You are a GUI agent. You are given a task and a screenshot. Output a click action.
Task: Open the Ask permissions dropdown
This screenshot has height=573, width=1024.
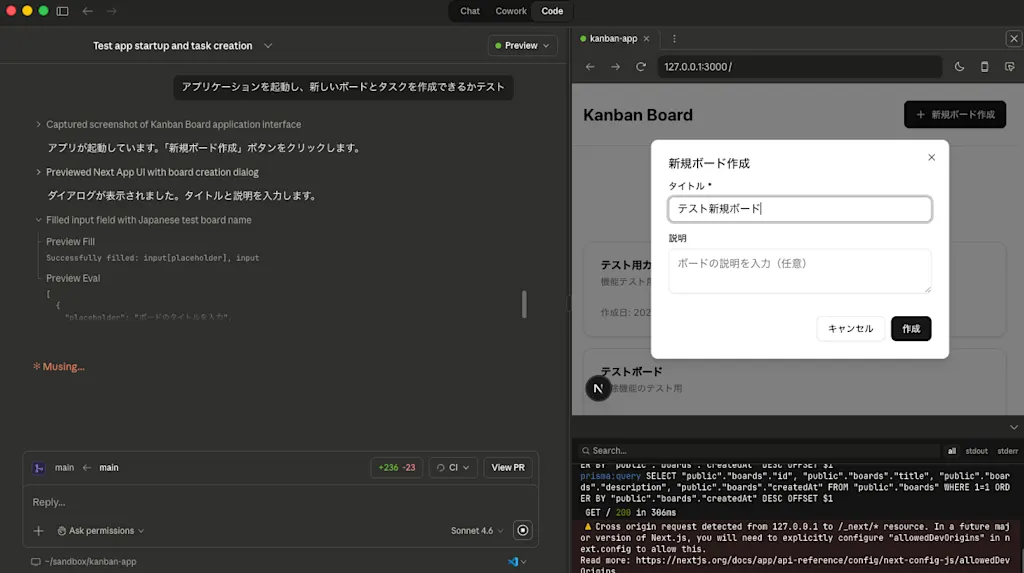coord(101,531)
